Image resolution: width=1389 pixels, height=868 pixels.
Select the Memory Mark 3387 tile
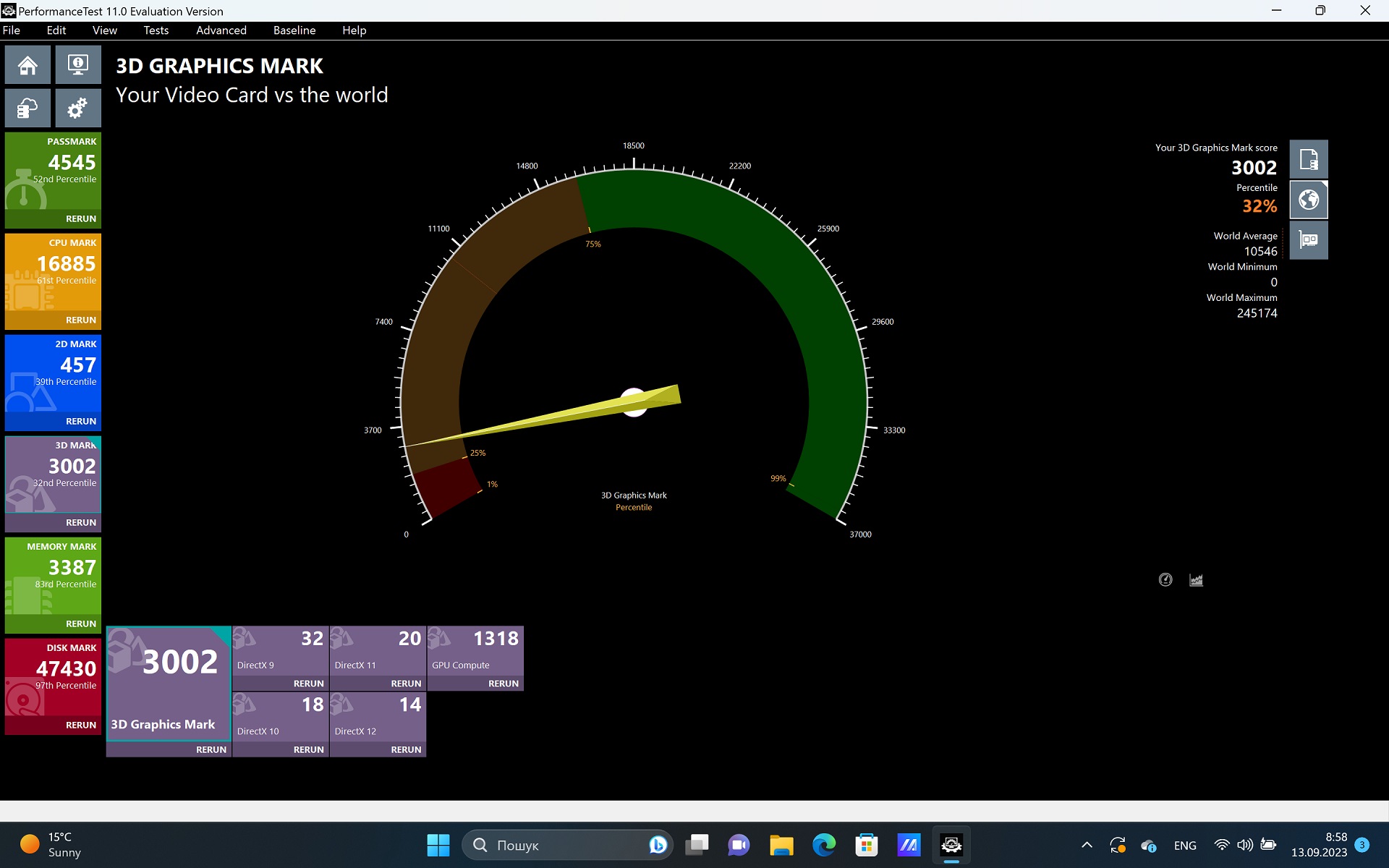(53, 576)
